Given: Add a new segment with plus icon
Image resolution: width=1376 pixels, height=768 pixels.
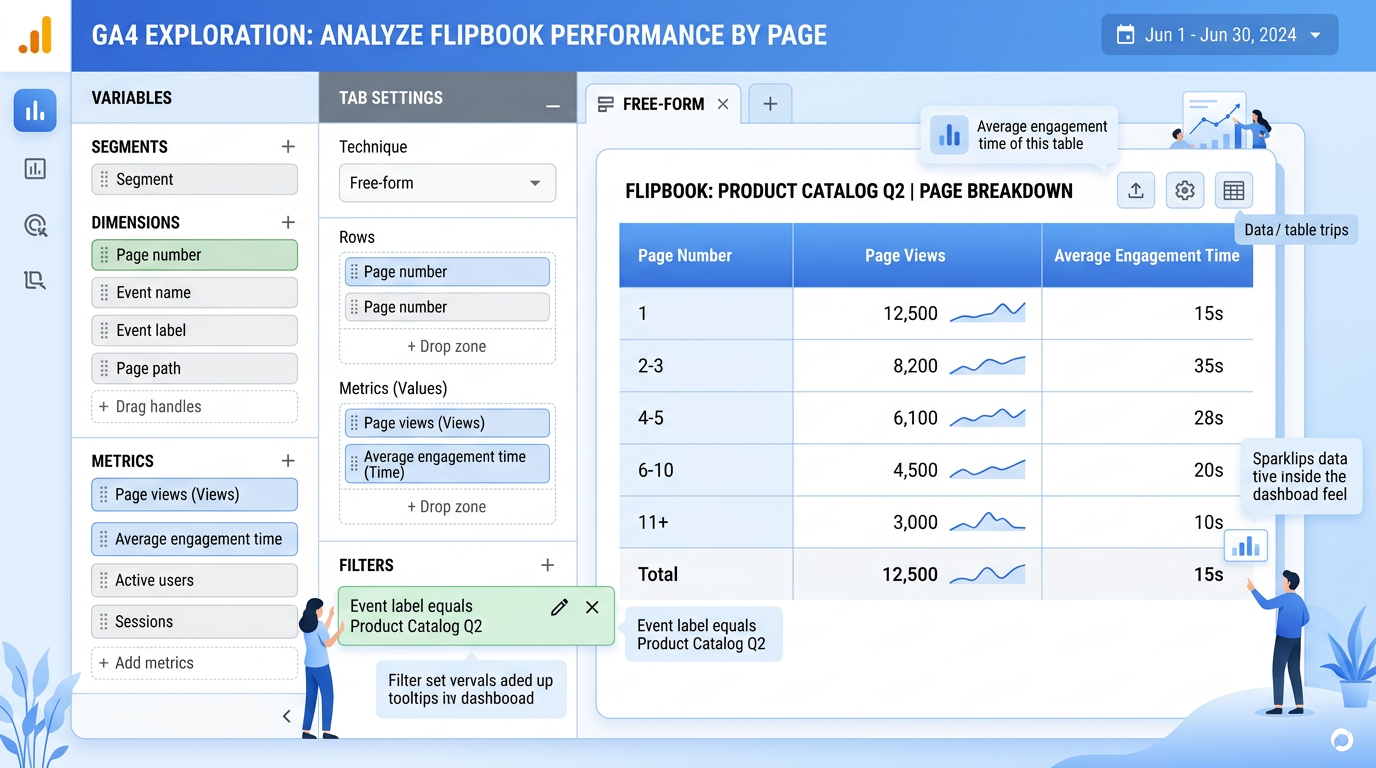Looking at the screenshot, I should [x=288, y=147].
